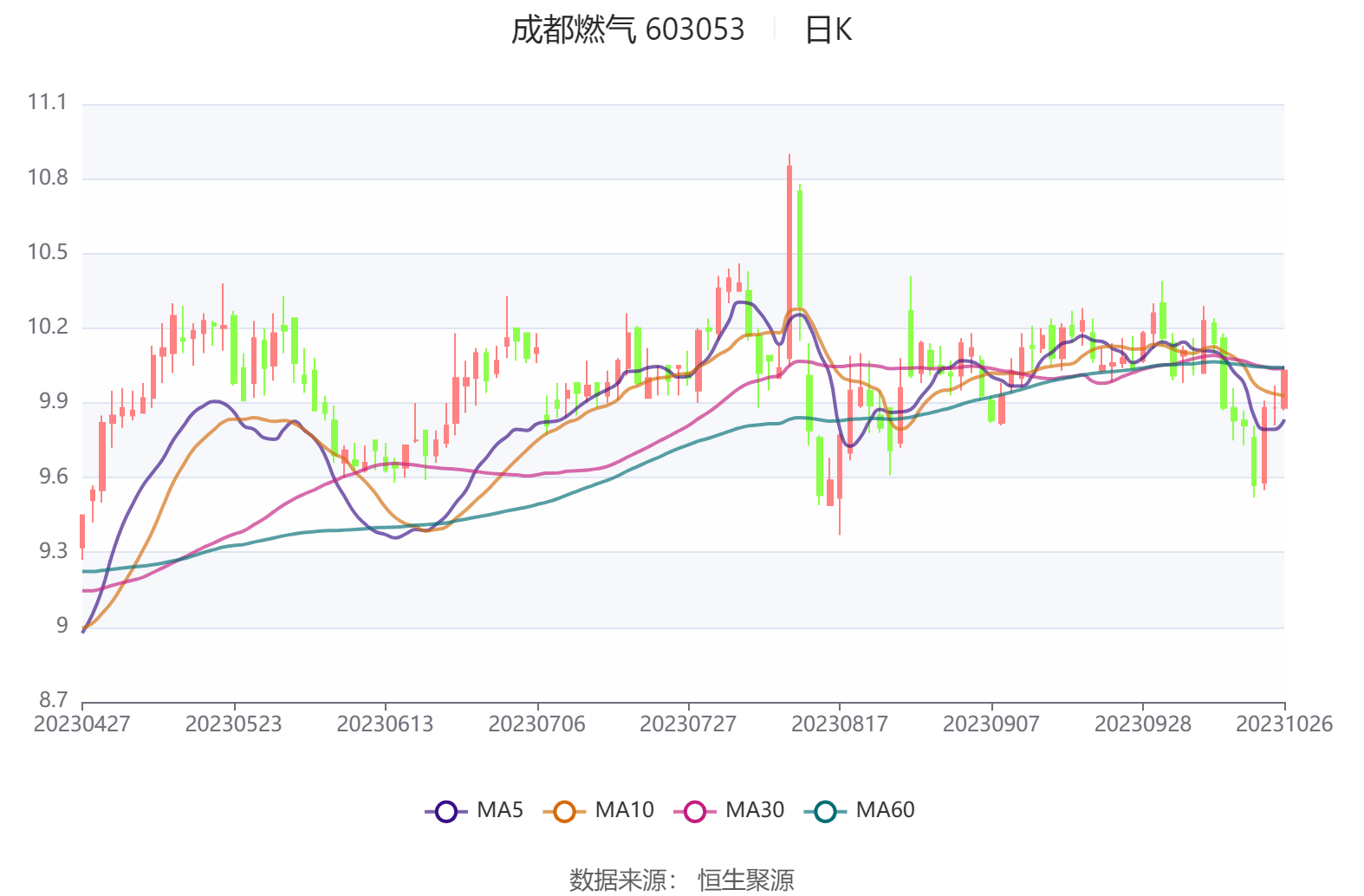Click y-axis value 9
The width and height of the screenshot is (1364, 896).
(x=62, y=627)
